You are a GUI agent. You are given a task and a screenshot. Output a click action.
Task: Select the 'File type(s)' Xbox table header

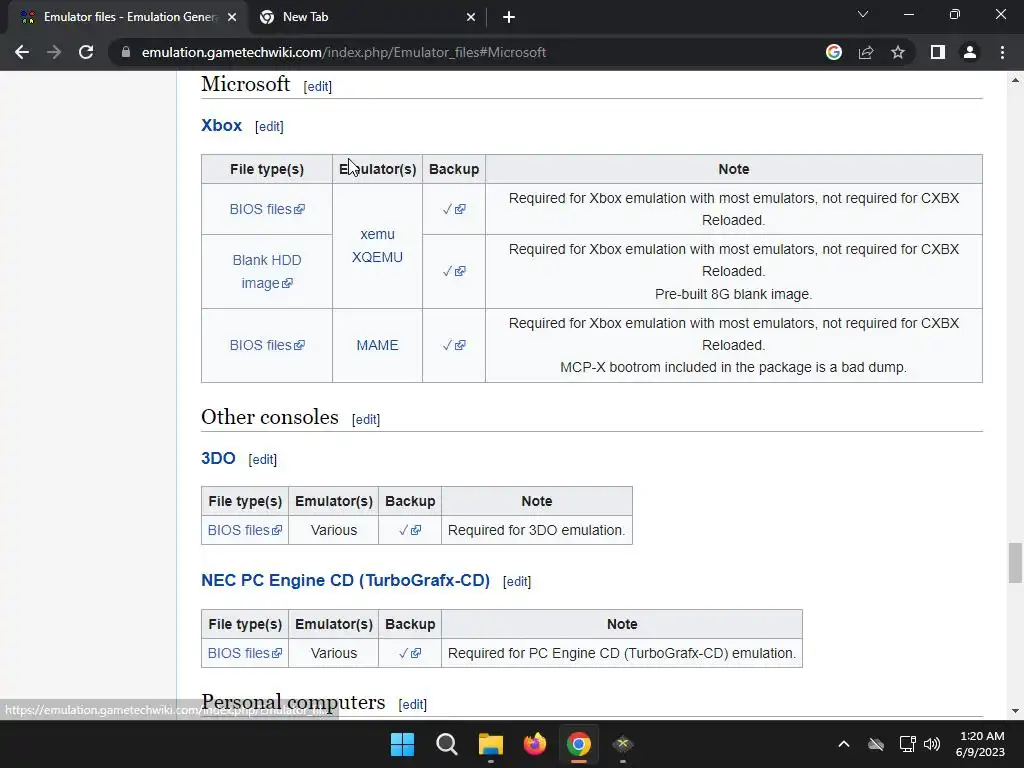[x=266, y=169]
